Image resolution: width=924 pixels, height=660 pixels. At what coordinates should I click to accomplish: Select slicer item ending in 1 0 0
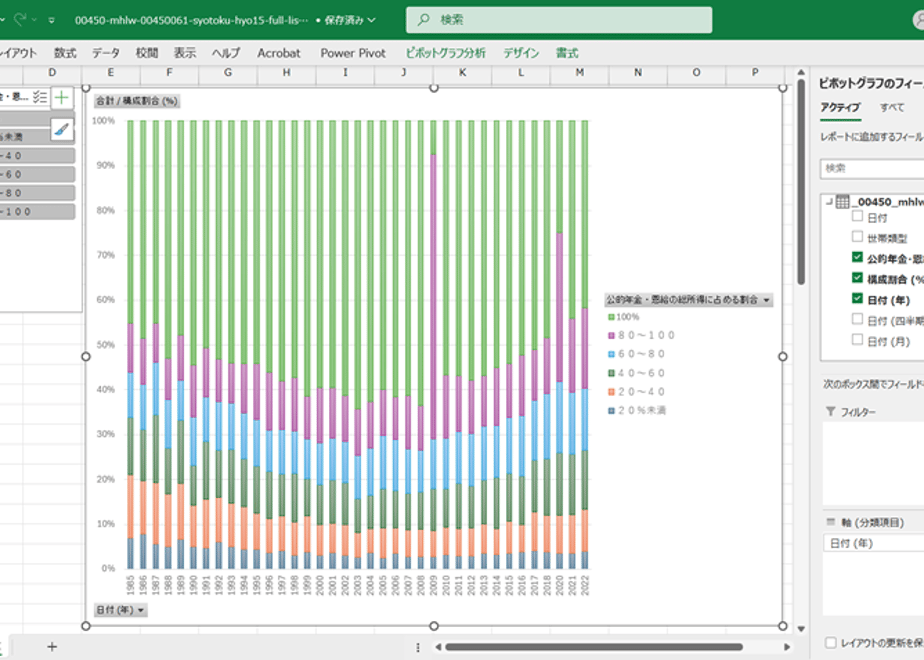pyautogui.click(x=37, y=212)
